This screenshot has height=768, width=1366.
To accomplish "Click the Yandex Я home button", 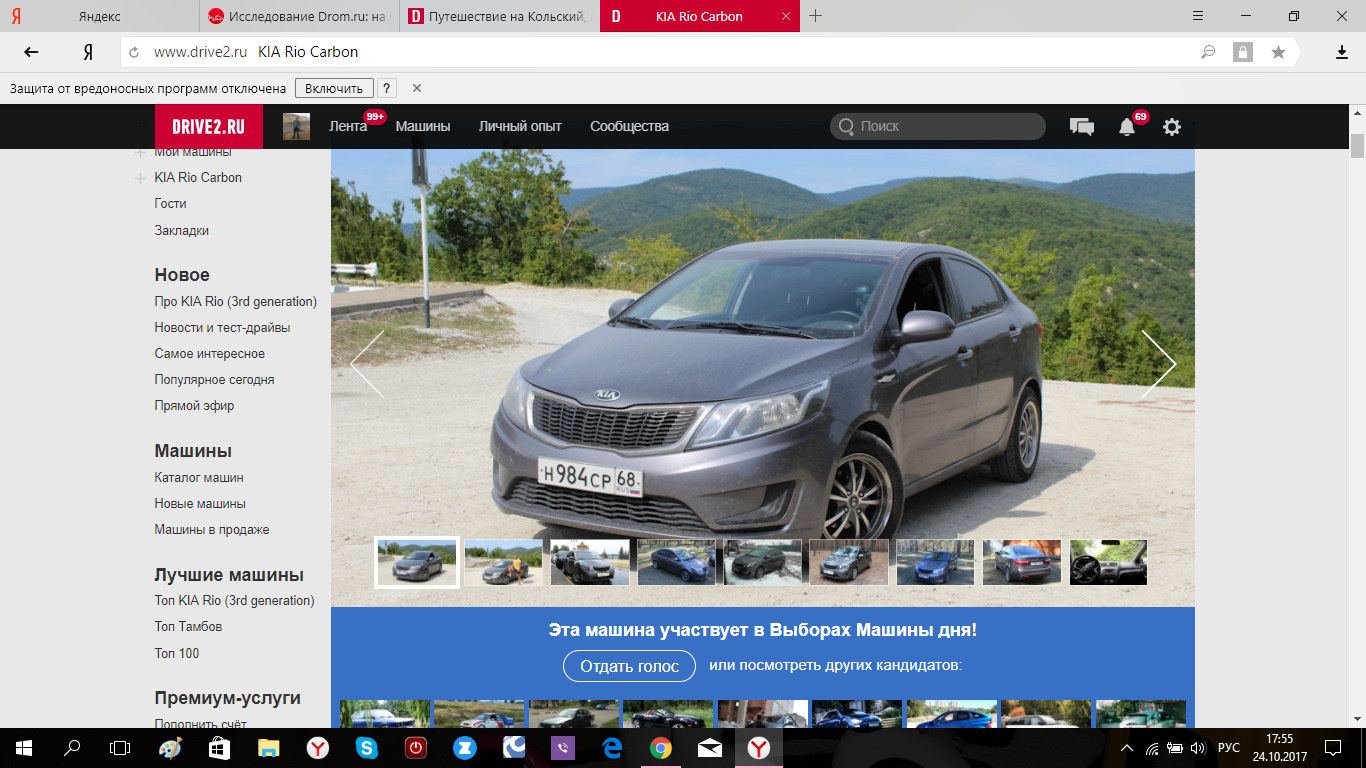I will pyautogui.click(x=88, y=52).
